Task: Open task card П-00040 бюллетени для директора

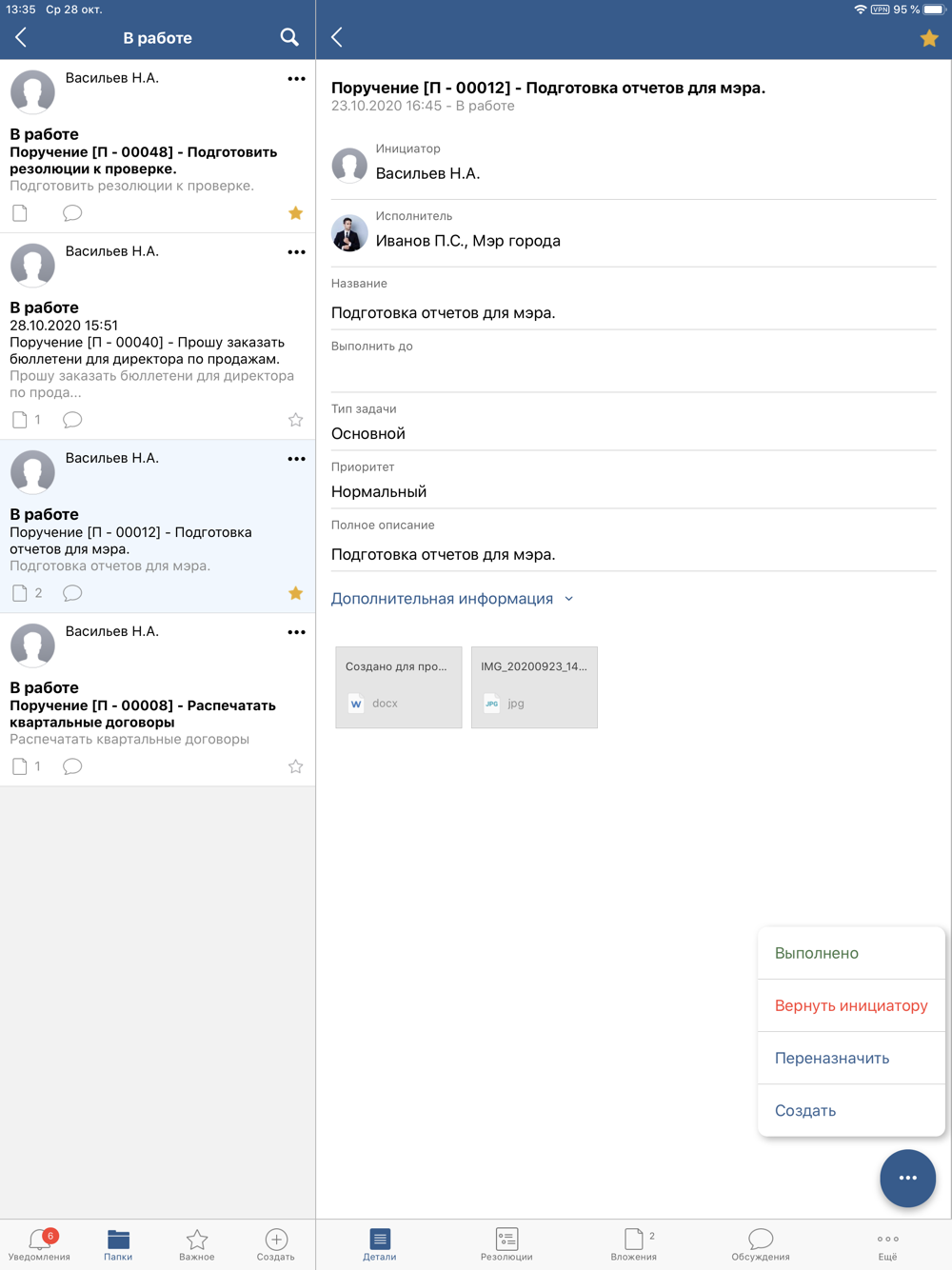Action: [x=157, y=336]
